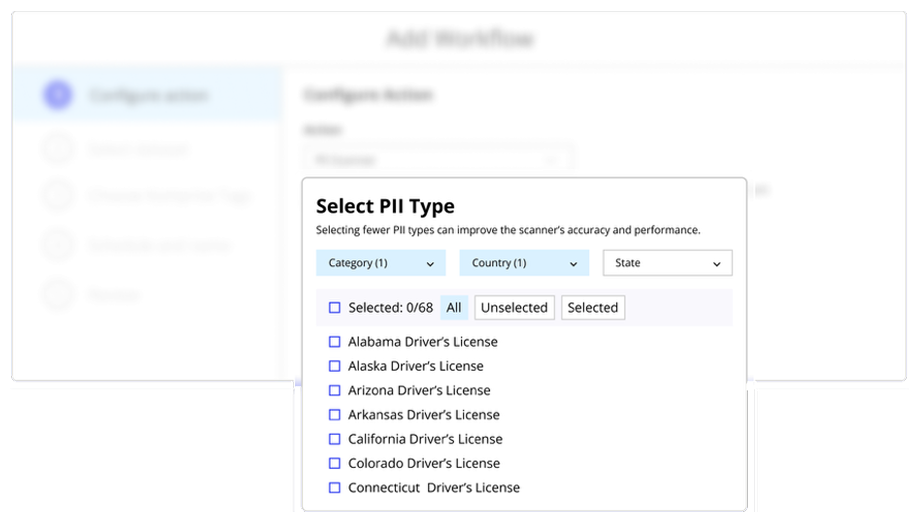Expand the Country (1) filter dropdown

[x=523, y=263]
